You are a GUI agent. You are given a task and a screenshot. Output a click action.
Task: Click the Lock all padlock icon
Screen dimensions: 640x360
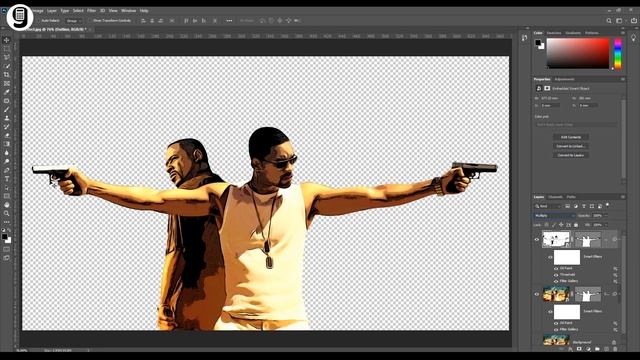[x=576, y=225]
